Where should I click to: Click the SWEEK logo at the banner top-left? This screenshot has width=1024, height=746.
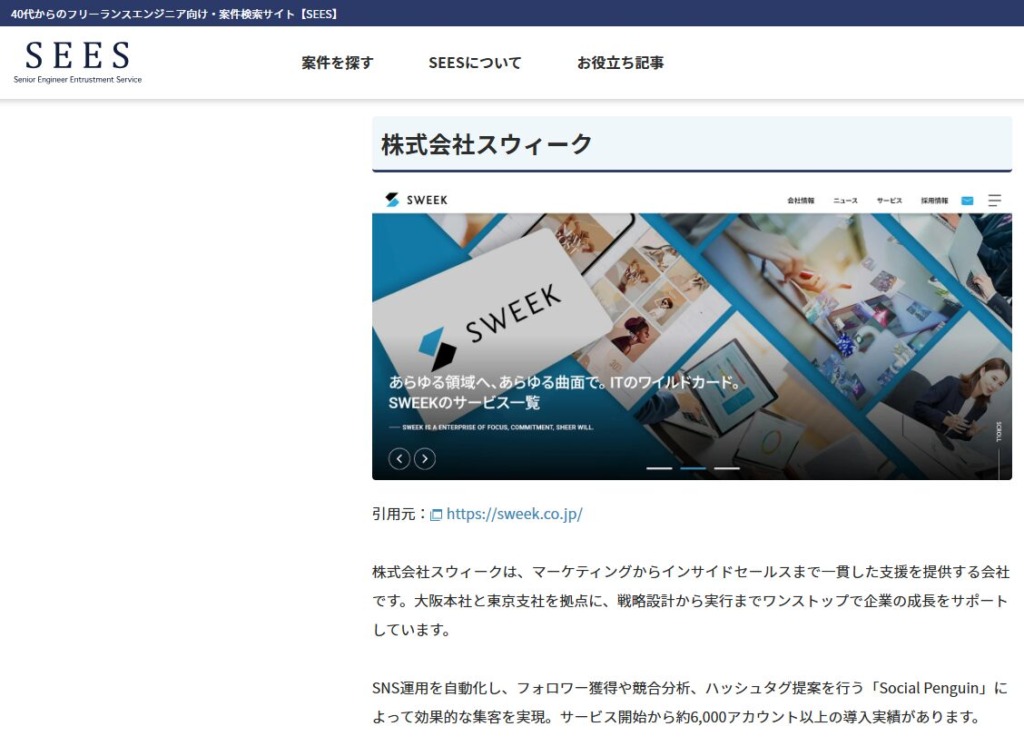click(416, 200)
